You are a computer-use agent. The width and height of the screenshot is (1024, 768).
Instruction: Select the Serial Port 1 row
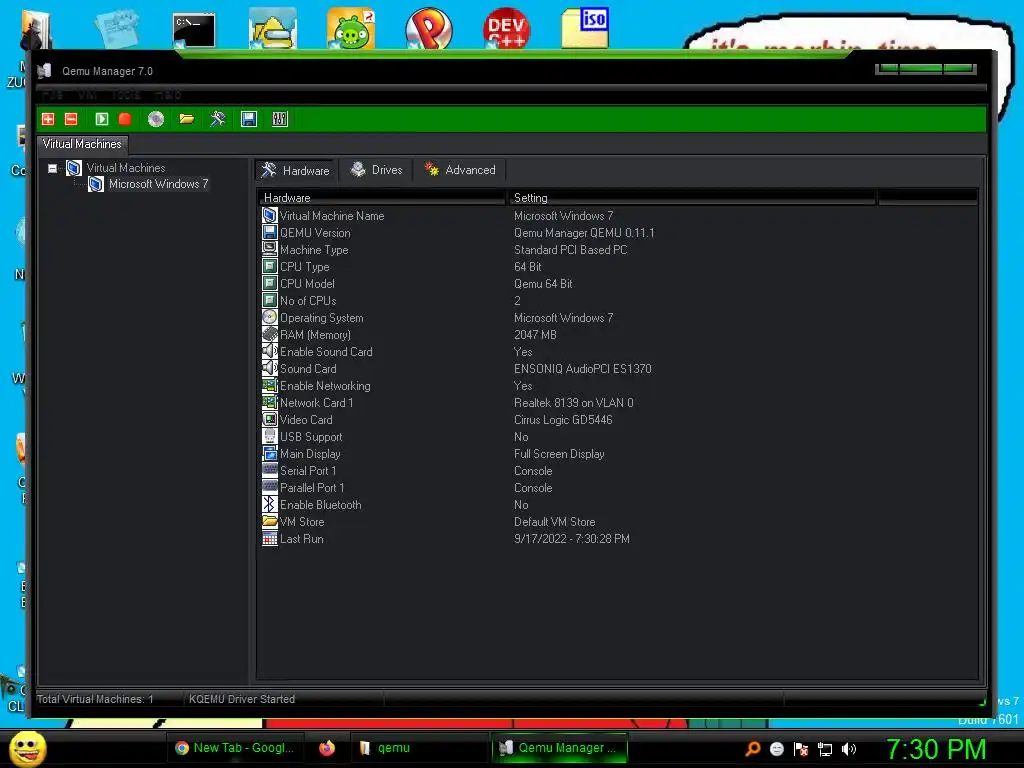pos(618,470)
